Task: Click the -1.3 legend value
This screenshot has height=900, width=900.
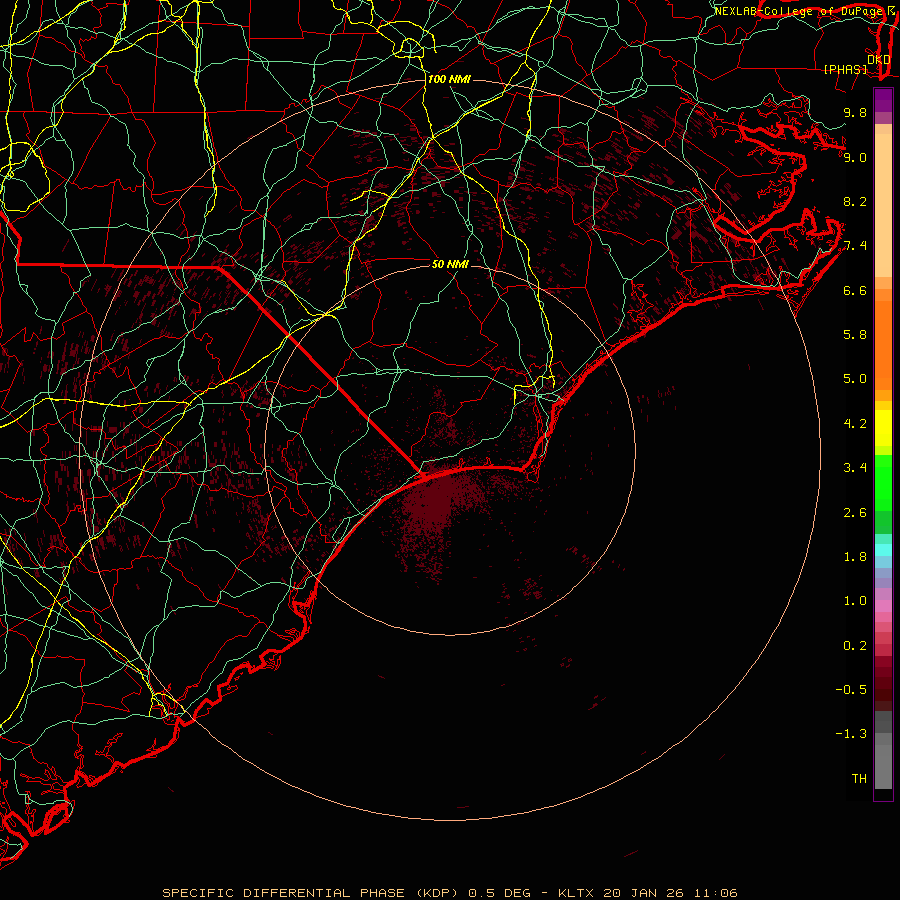Action: tap(851, 734)
